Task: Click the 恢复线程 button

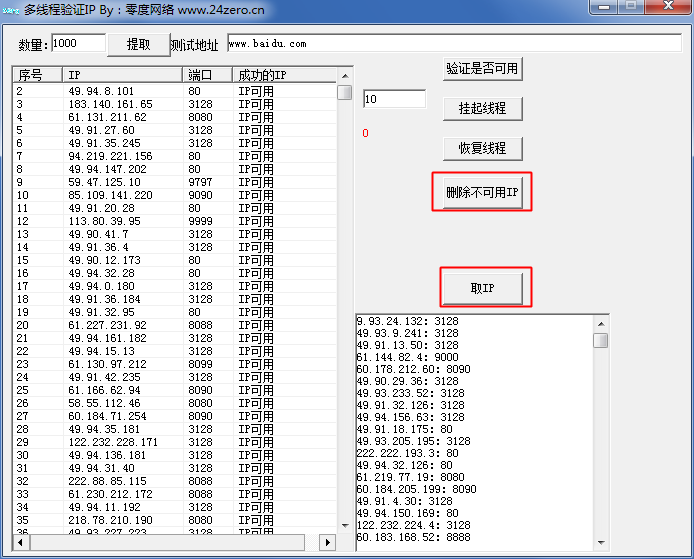Action: 482,148
